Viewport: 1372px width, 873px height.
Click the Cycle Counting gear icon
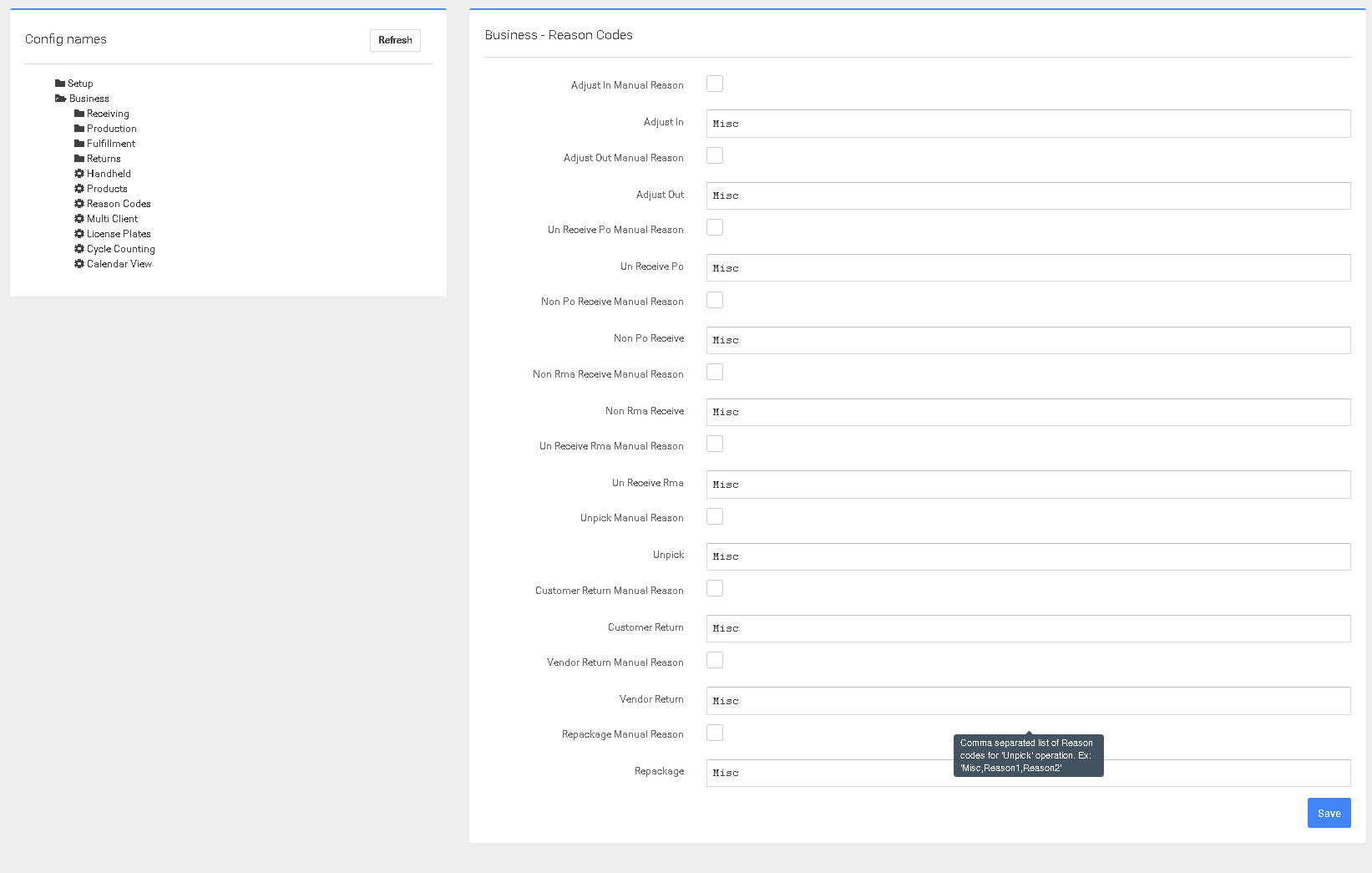[x=79, y=249]
